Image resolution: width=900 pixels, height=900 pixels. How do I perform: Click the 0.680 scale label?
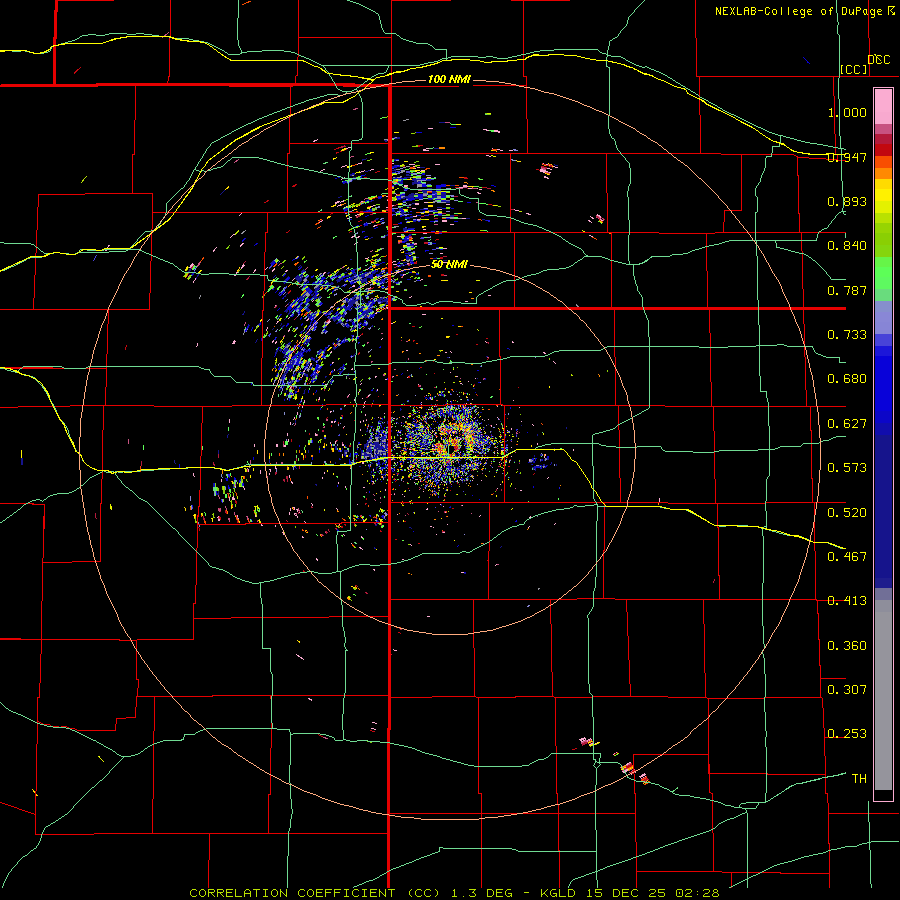click(847, 379)
